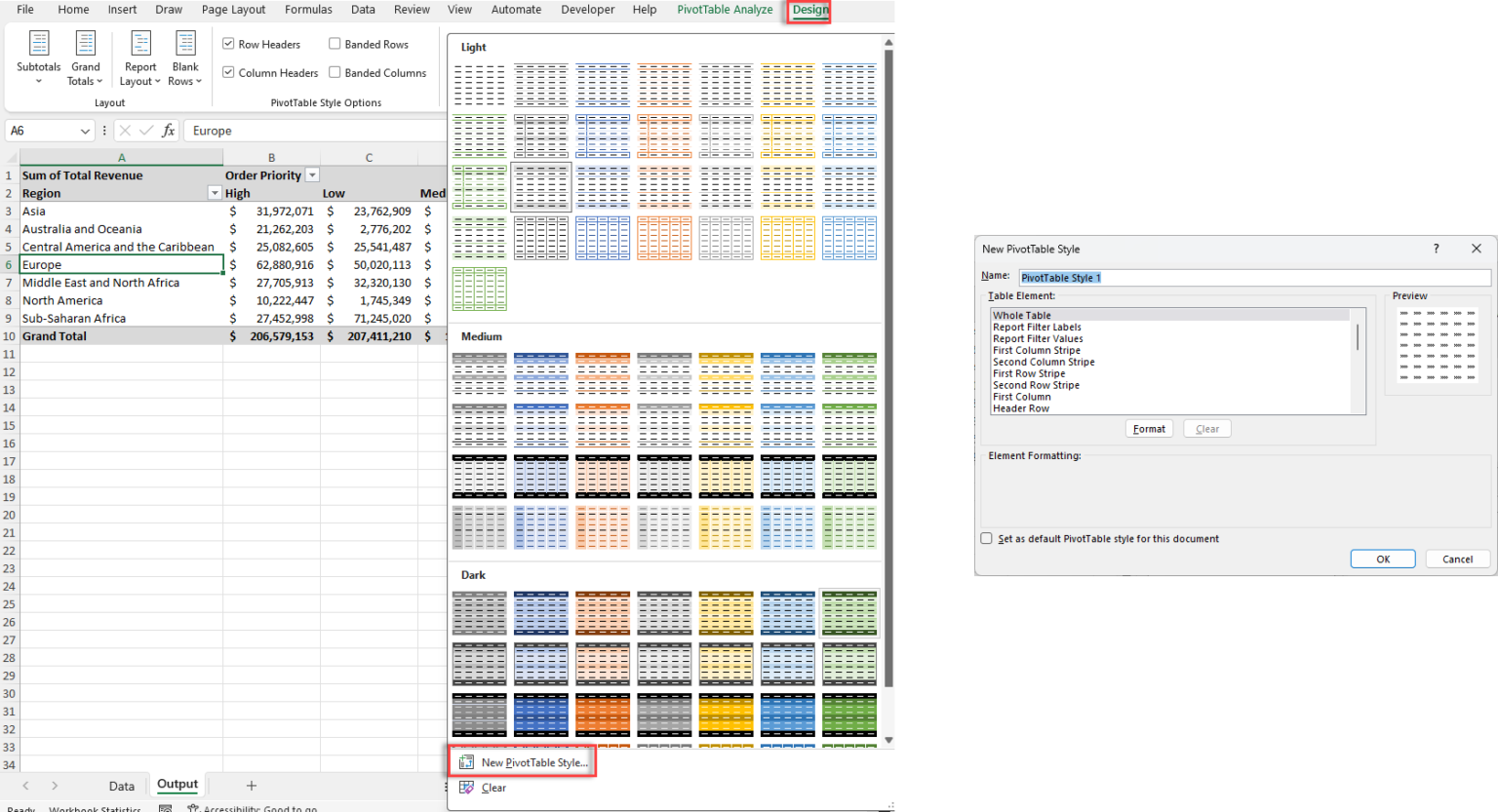Check Set as default PivotTable style

[x=986, y=538]
